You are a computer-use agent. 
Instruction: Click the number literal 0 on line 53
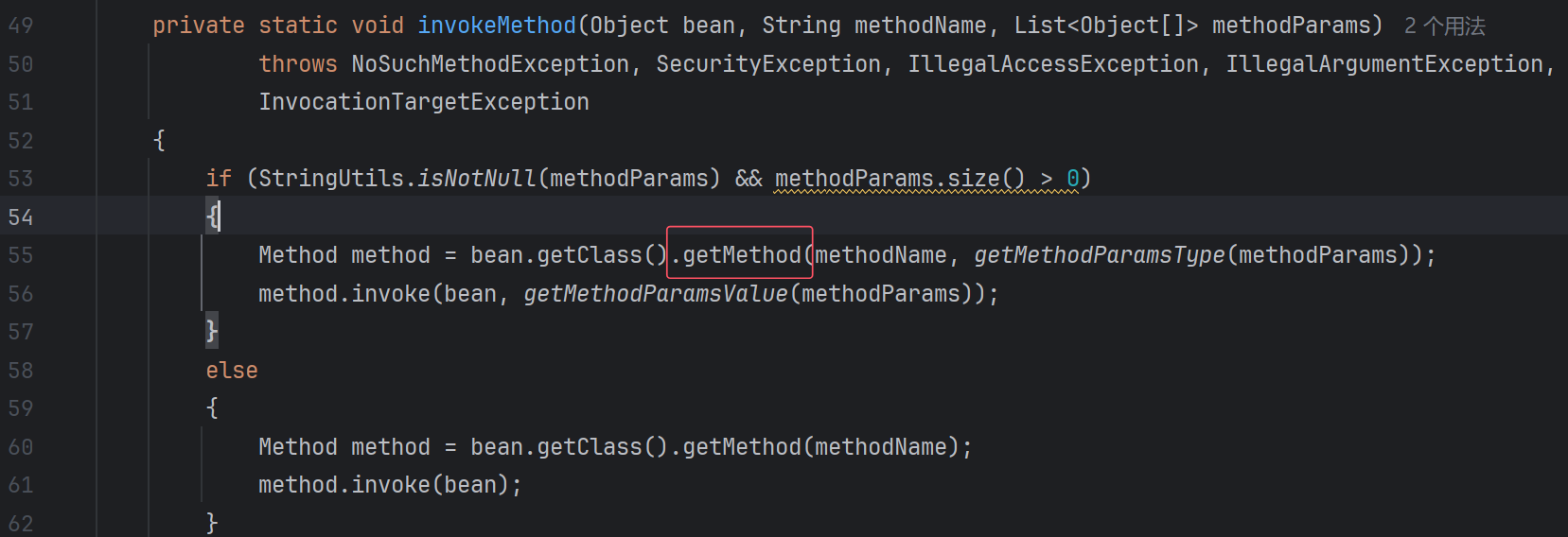pos(1073,179)
